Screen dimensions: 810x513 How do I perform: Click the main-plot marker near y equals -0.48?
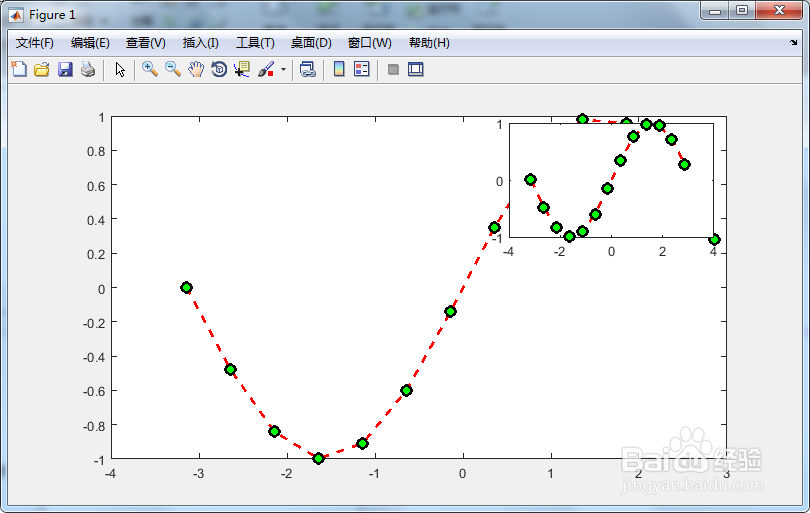coord(231,369)
